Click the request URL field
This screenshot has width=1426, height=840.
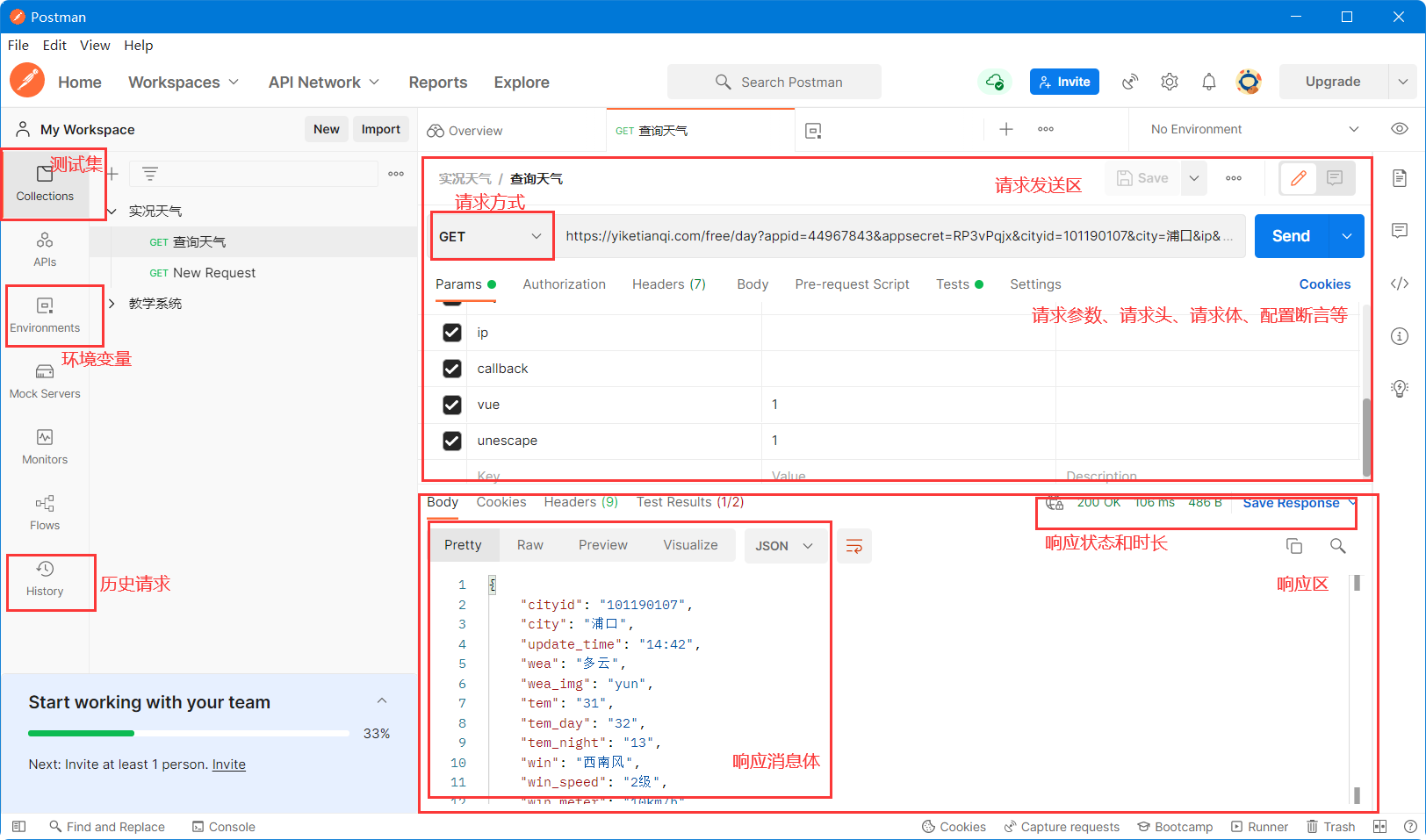coord(900,236)
